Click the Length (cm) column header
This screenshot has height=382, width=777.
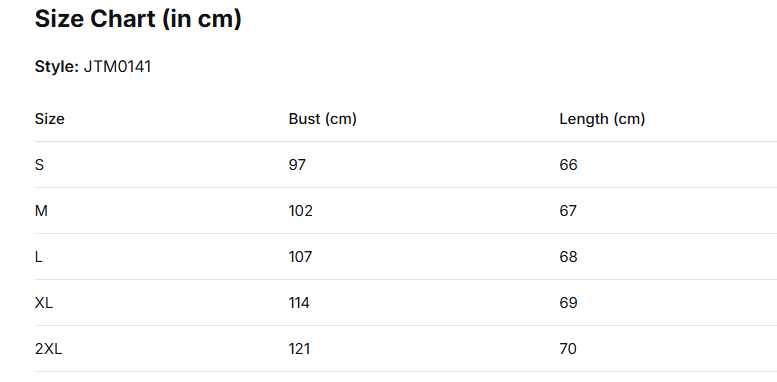point(602,119)
